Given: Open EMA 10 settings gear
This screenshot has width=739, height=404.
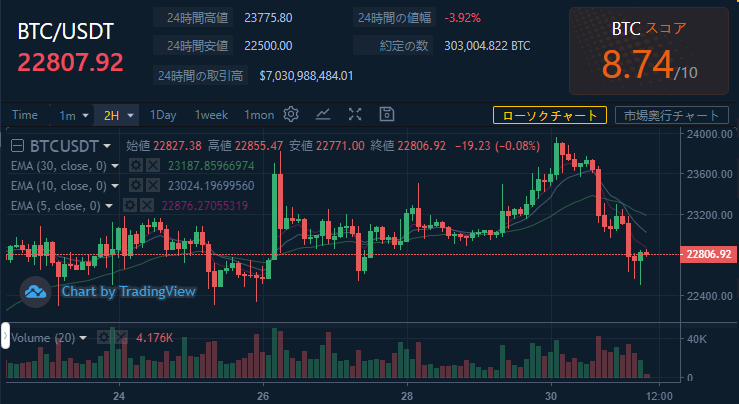Looking at the screenshot, I should (136, 185).
